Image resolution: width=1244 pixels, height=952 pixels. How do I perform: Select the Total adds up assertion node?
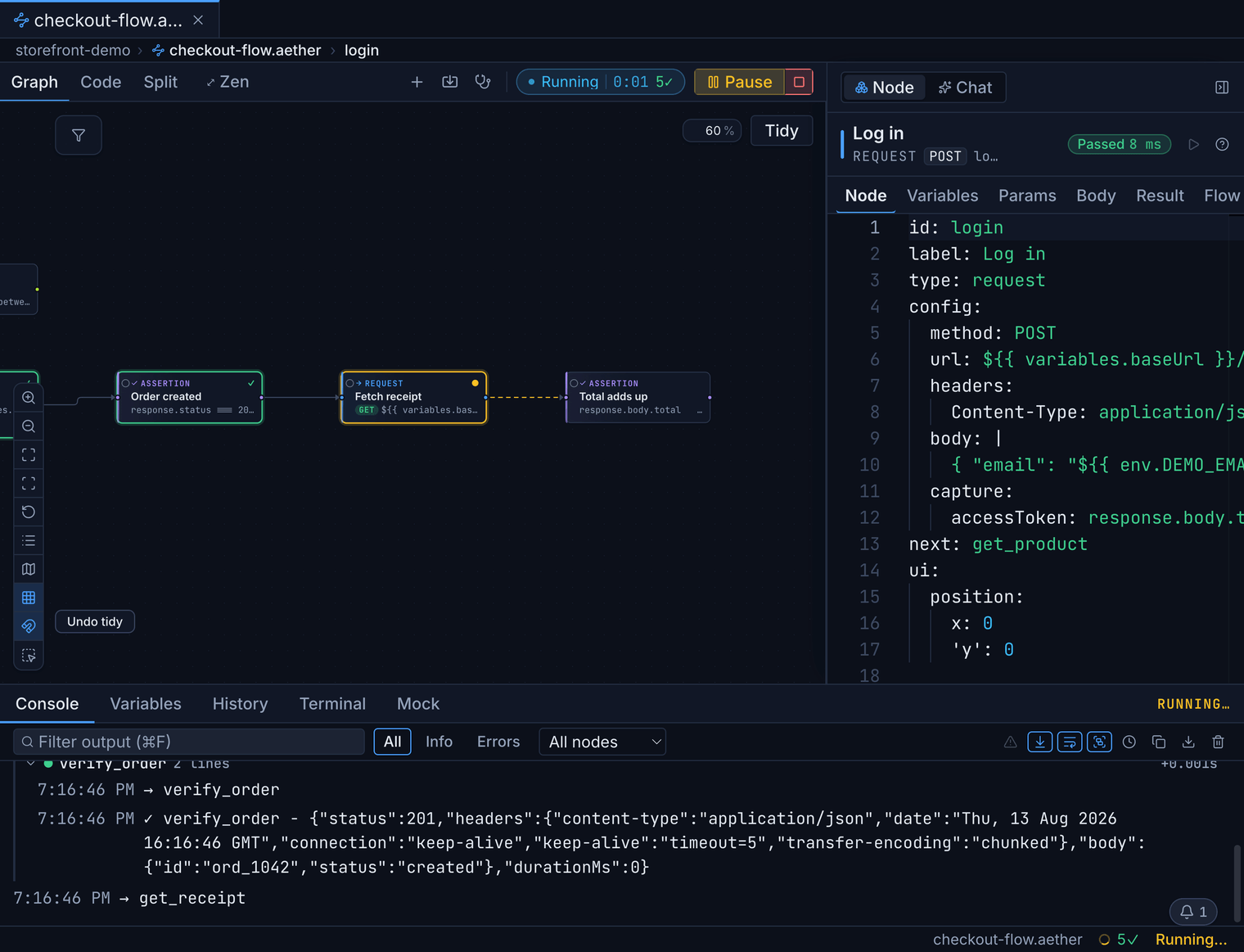pos(638,398)
